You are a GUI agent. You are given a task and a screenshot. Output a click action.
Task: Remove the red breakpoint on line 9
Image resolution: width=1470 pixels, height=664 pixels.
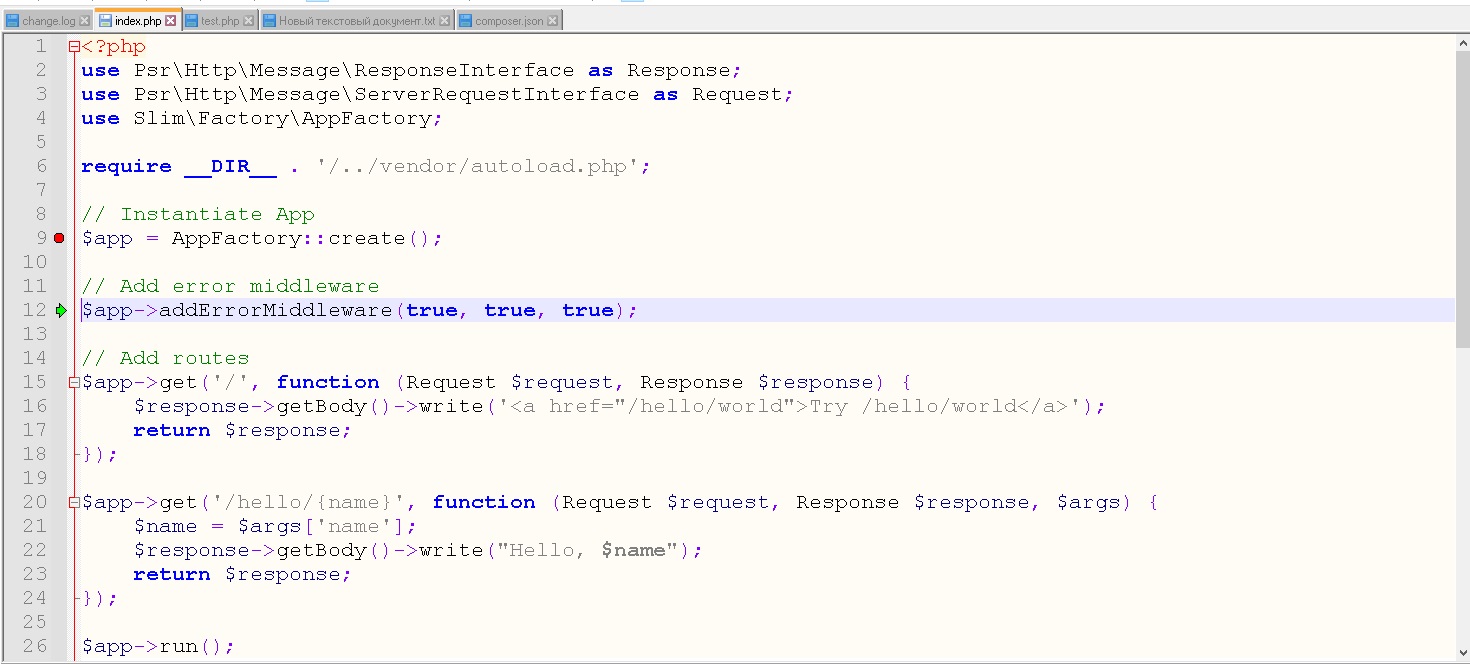tap(59, 238)
